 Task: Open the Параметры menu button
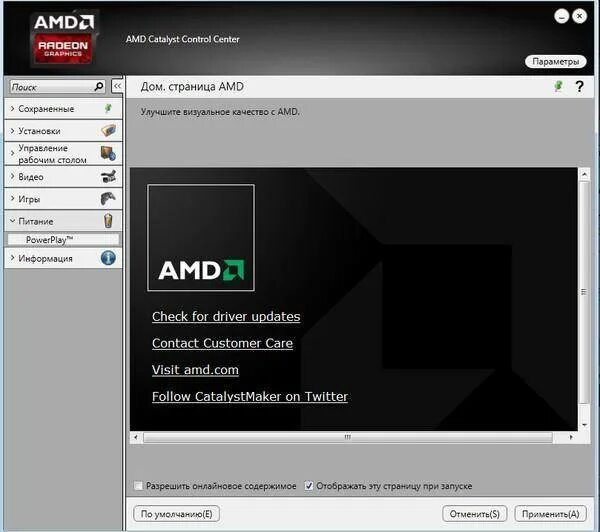point(555,61)
